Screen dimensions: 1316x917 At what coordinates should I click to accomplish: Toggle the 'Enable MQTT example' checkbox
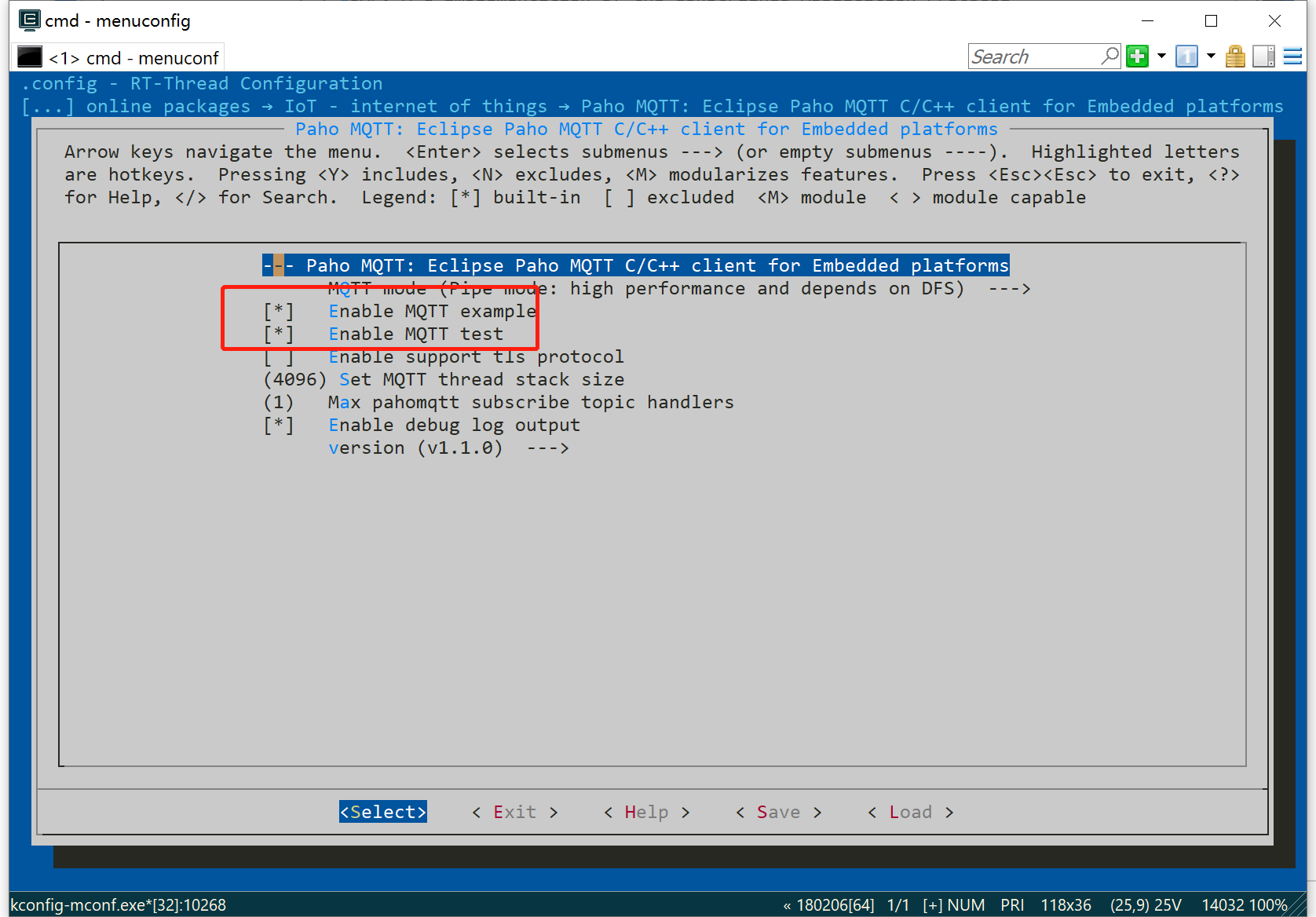pos(279,312)
